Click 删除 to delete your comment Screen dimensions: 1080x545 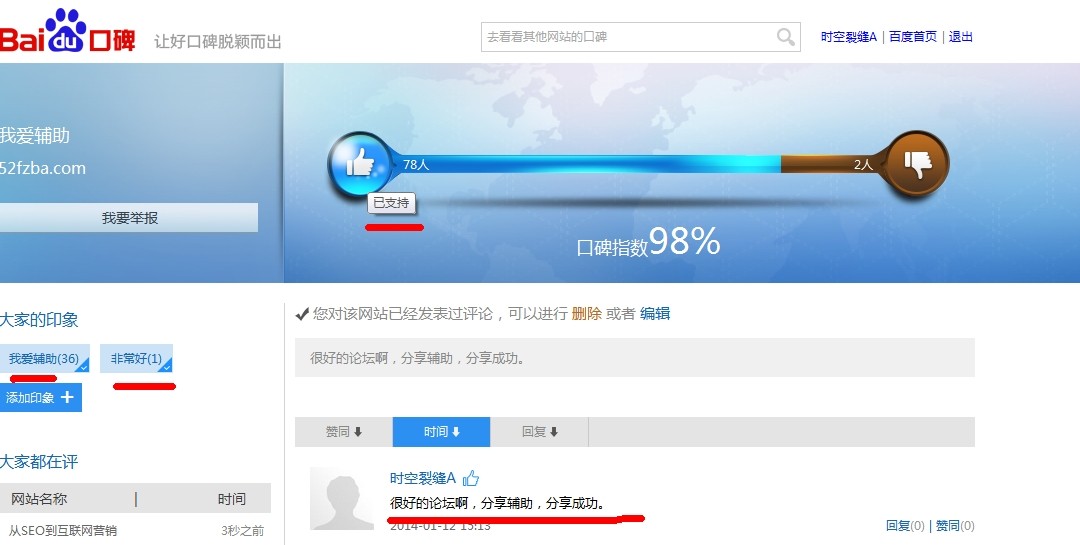pyautogui.click(x=586, y=313)
